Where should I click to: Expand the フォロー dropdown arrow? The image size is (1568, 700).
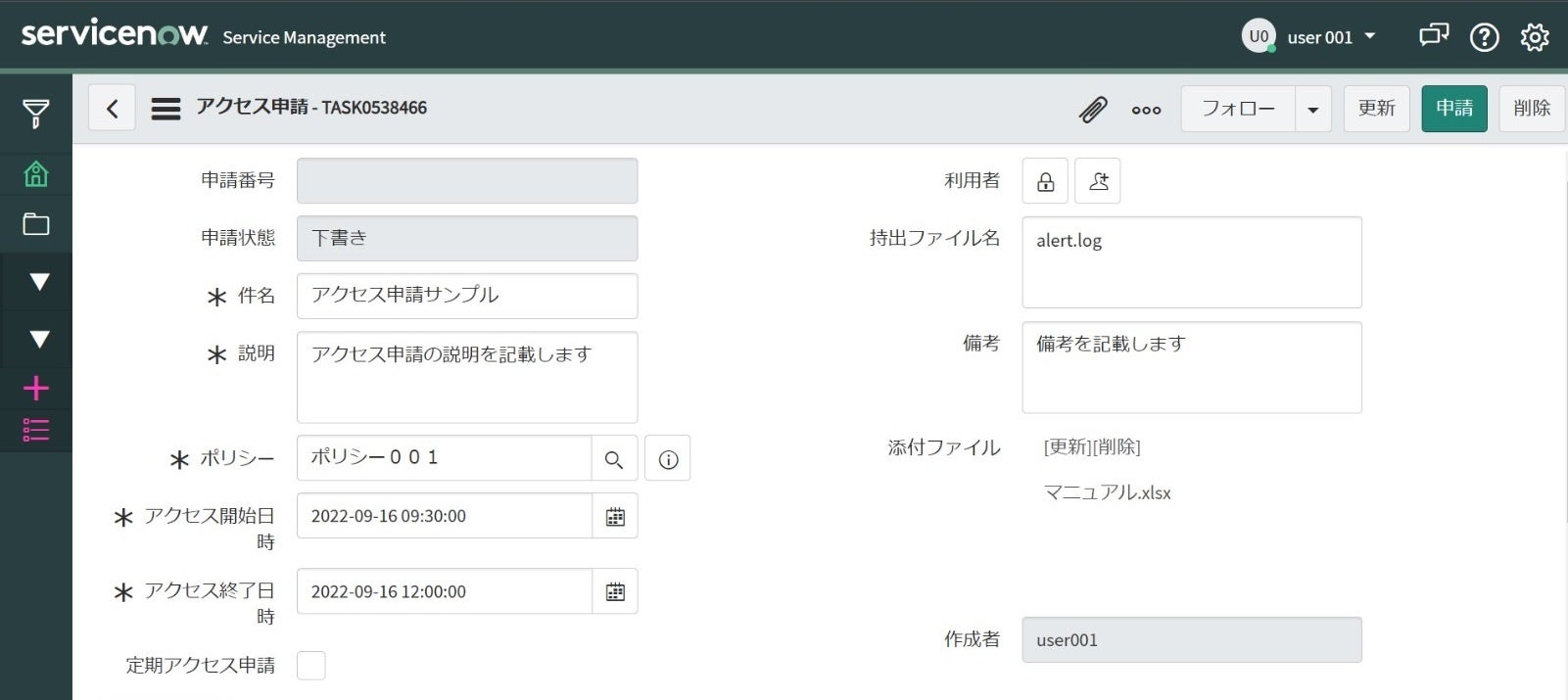[x=1313, y=109]
